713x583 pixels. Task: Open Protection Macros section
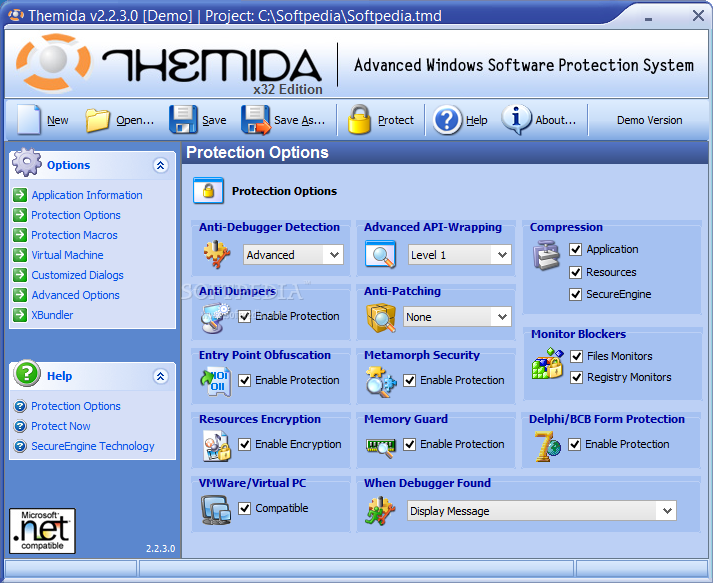75,235
